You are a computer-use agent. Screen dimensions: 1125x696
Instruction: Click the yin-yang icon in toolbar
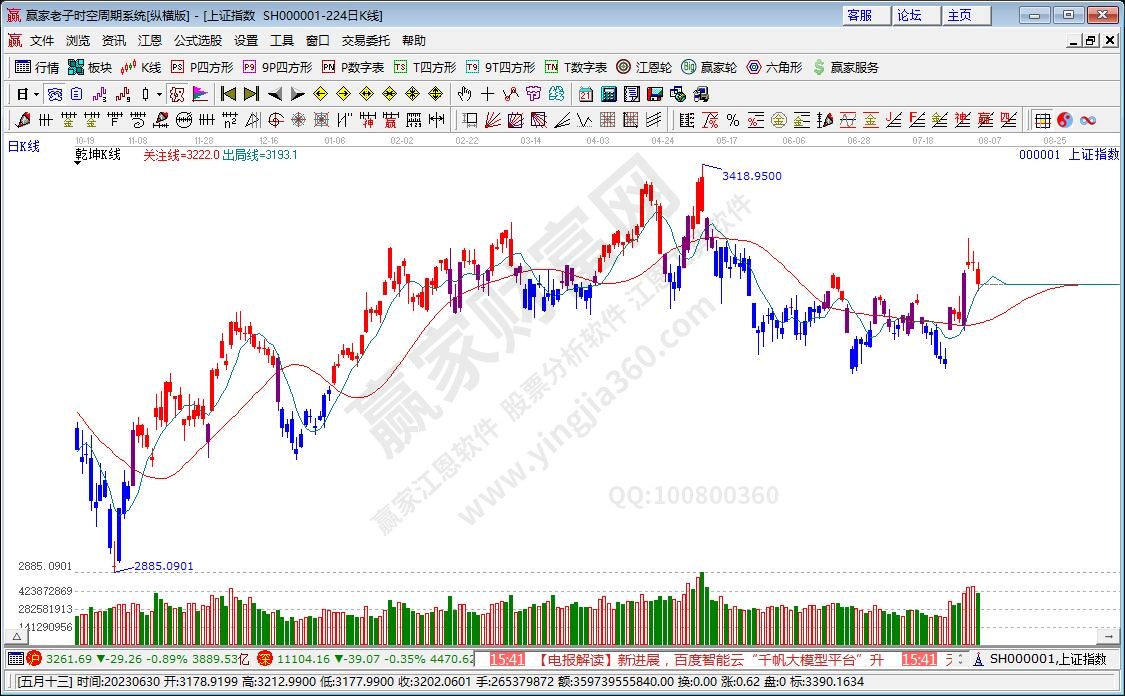pos(1065,120)
